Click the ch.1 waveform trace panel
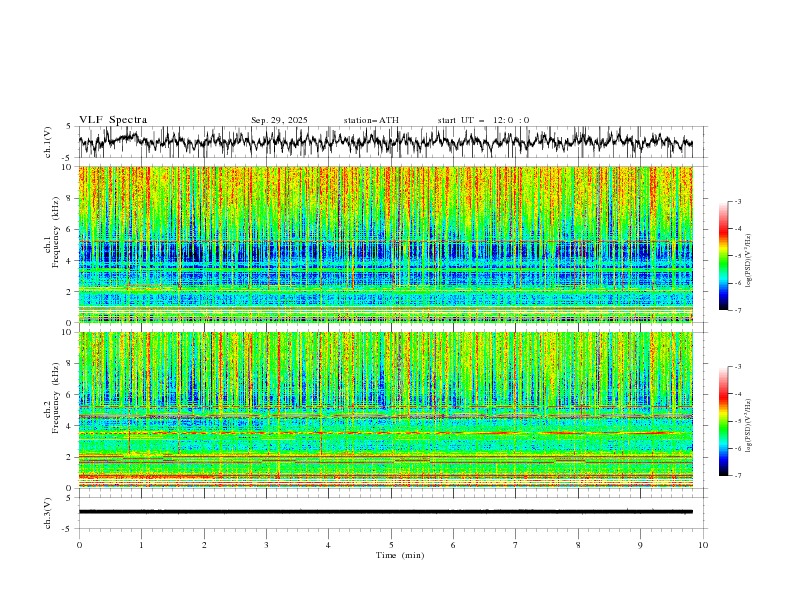Screen dimensions: 792x612 pyautogui.click(x=393, y=142)
